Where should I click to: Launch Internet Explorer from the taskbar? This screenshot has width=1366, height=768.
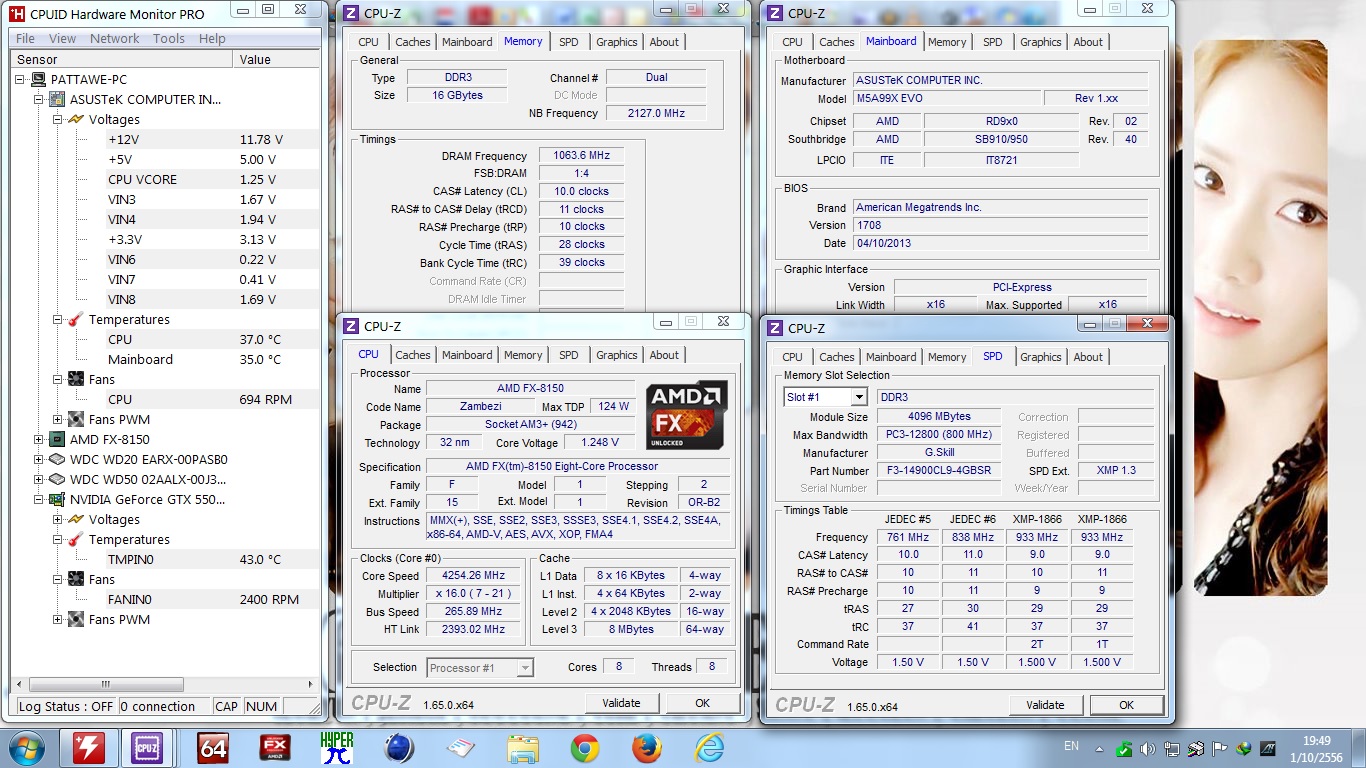pyautogui.click(x=709, y=748)
